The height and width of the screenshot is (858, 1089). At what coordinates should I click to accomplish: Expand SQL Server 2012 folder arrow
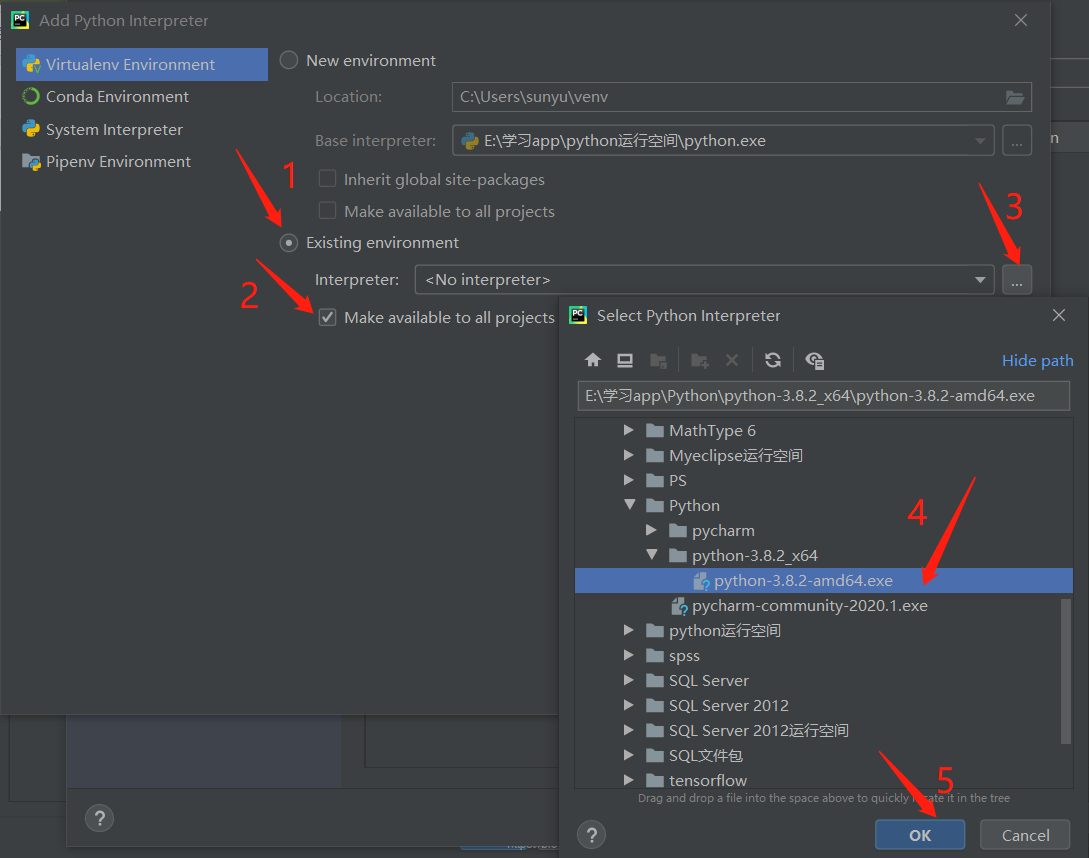tap(629, 705)
